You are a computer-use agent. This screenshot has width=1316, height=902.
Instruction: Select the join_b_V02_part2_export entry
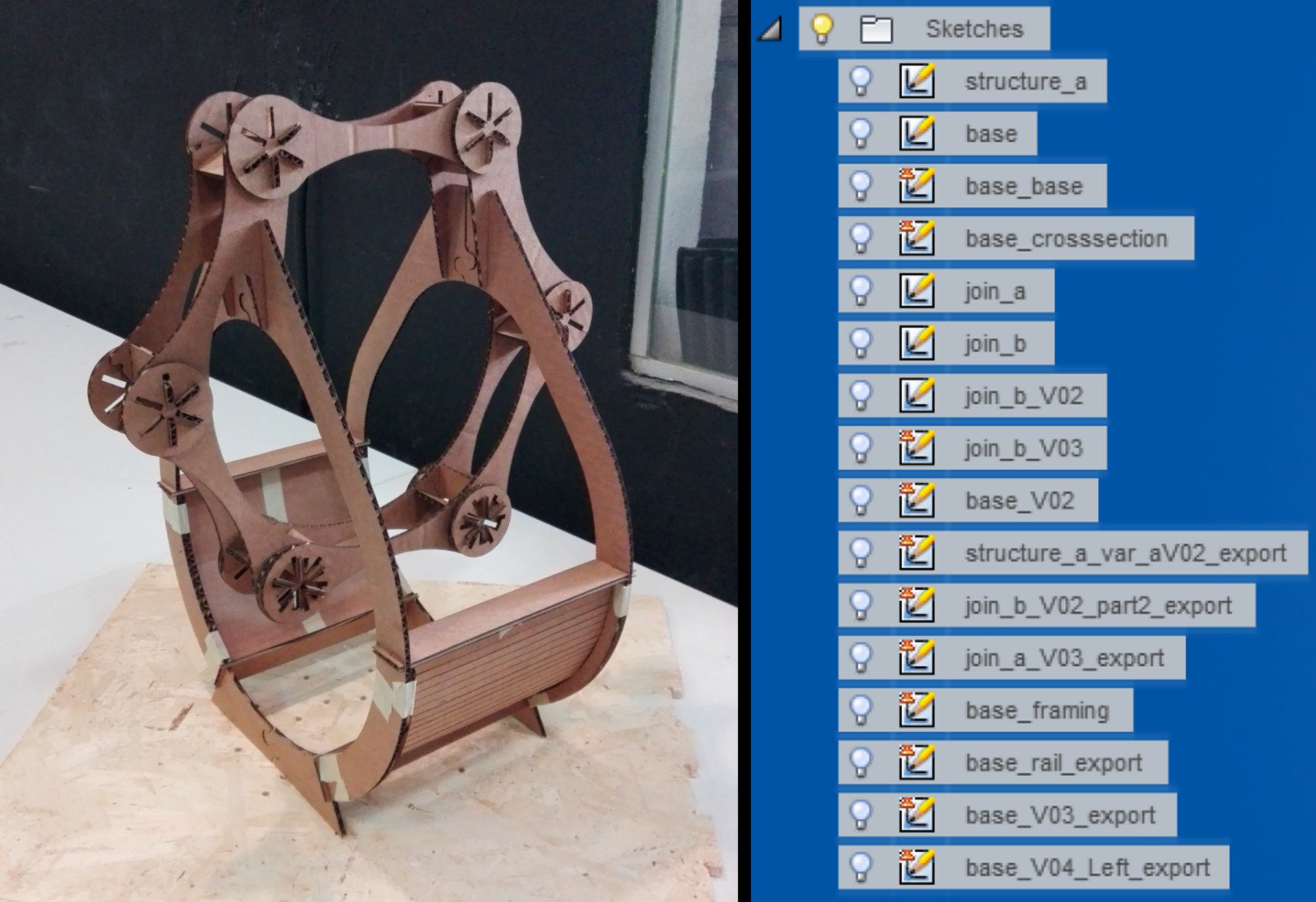(x=1098, y=606)
